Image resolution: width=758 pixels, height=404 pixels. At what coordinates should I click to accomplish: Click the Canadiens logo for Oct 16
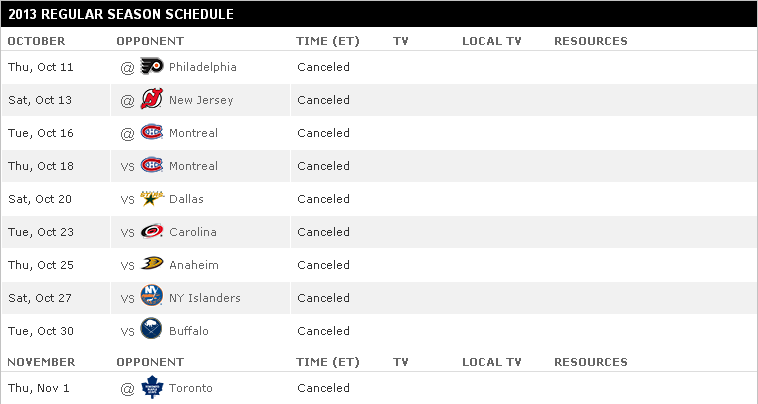coord(152,132)
